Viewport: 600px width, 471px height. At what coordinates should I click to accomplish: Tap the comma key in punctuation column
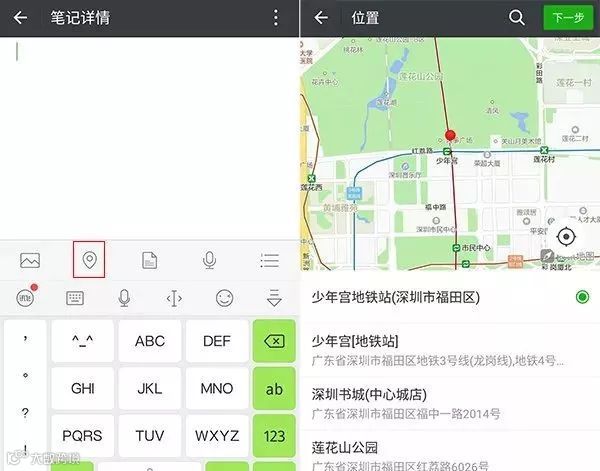pos(25,339)
